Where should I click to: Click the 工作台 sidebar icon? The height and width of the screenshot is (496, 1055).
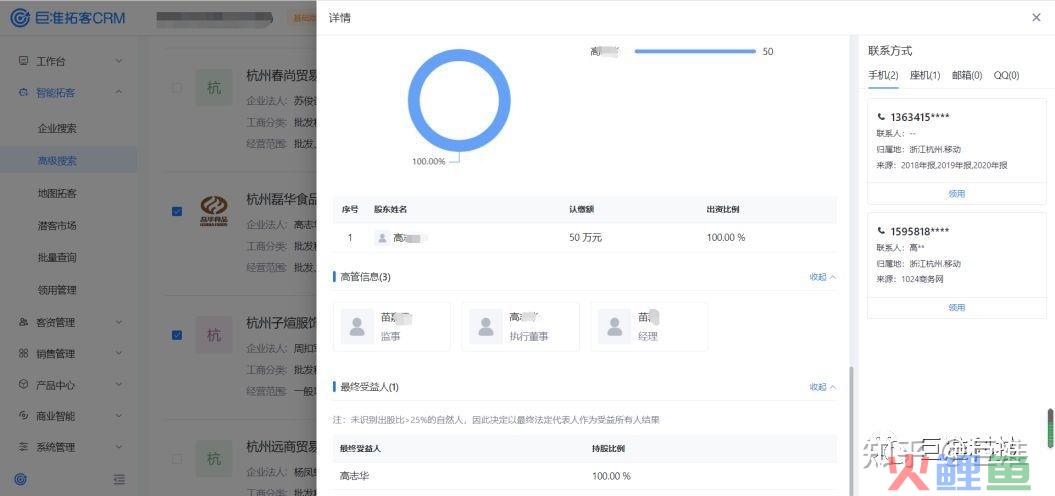24,61
